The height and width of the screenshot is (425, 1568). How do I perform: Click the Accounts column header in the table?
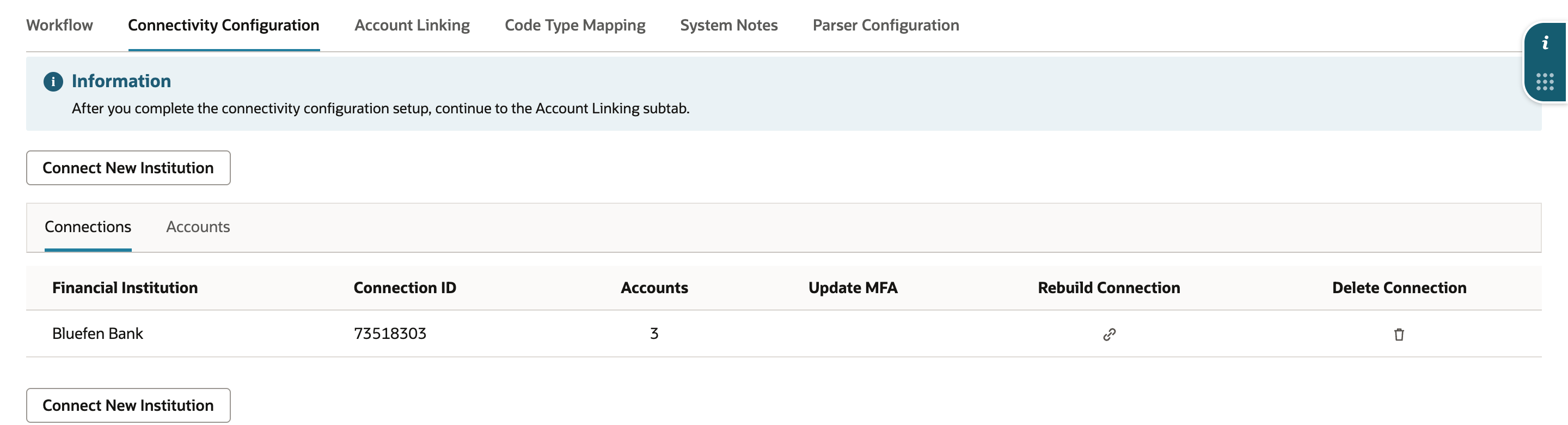654,287
